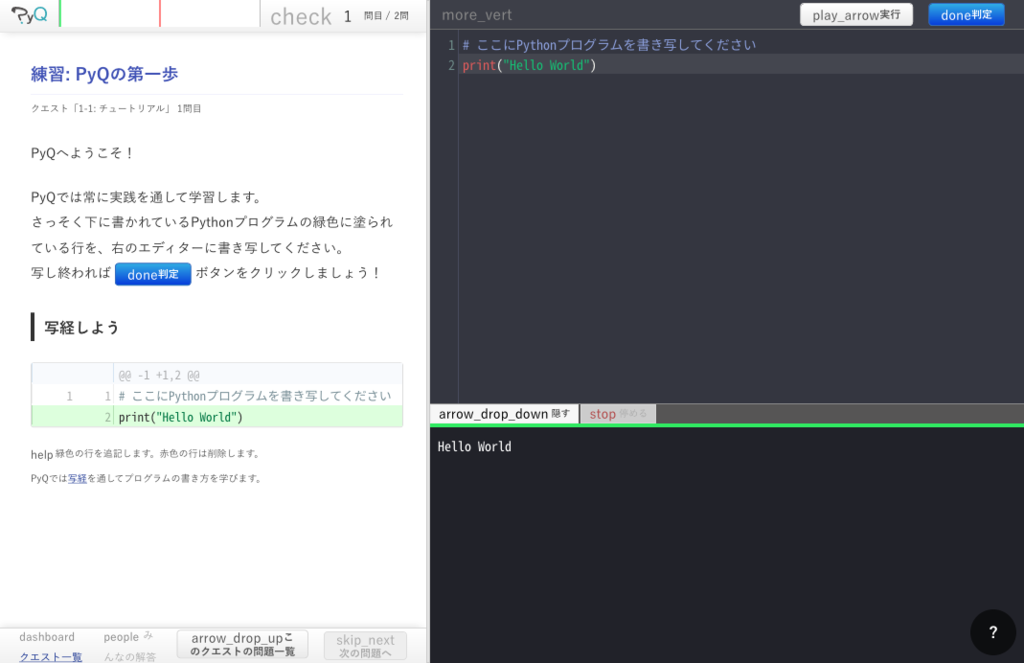Click the title 練習: PyQの第一歩
This screenshot has width=1024, height=663.
point(104,74)
